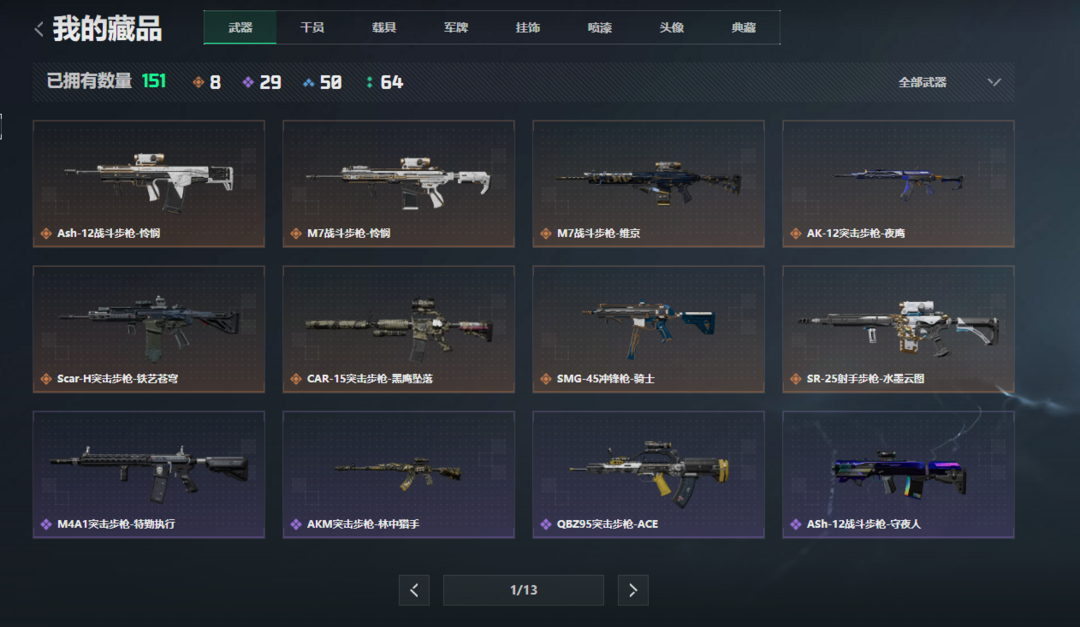The height and width of the screenshot is (627, 1080).
Task: Select the AK-12突击步枪-夜鹰 weapon card
Action: tap(898, 184)
